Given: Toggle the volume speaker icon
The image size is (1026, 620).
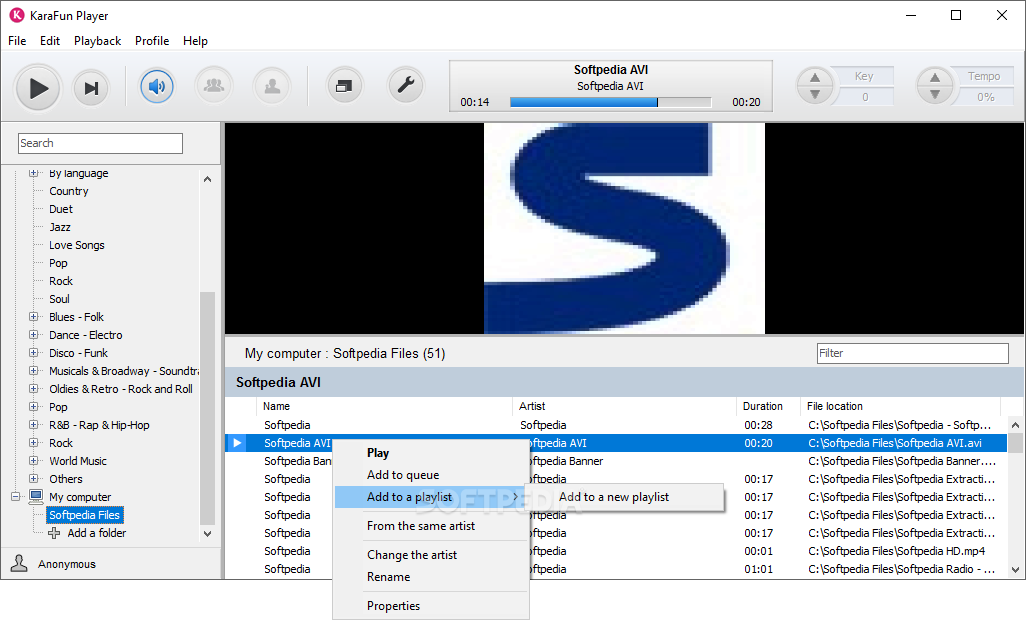Looking at the screenshot, I should (x=157, y=86).
